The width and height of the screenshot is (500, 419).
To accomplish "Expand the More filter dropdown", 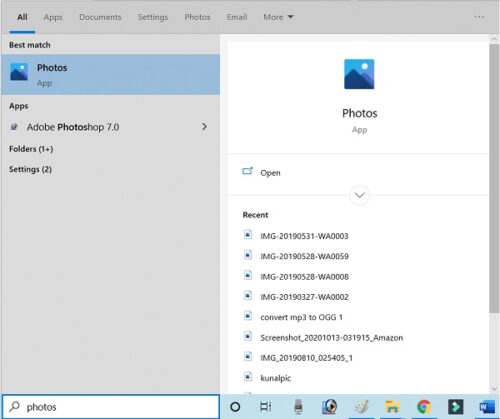I will pos(278,17).
